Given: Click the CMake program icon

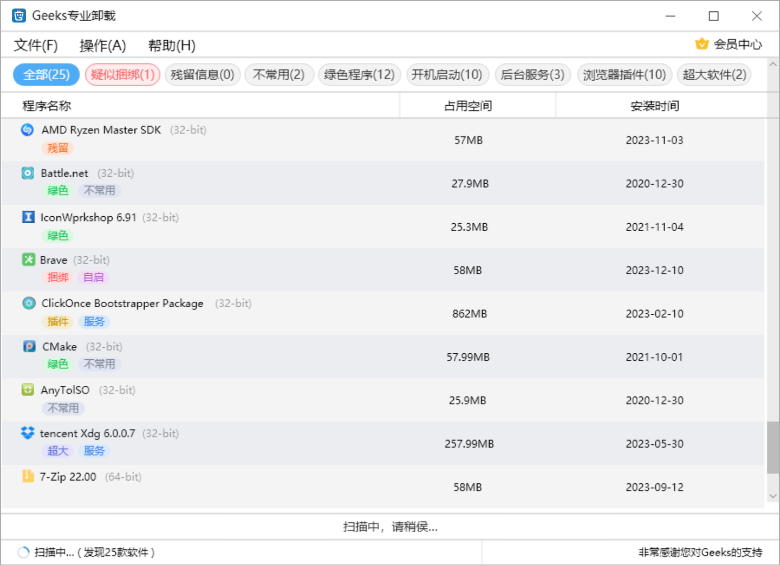Looking at the screenshot, I should tap(28, 347).
